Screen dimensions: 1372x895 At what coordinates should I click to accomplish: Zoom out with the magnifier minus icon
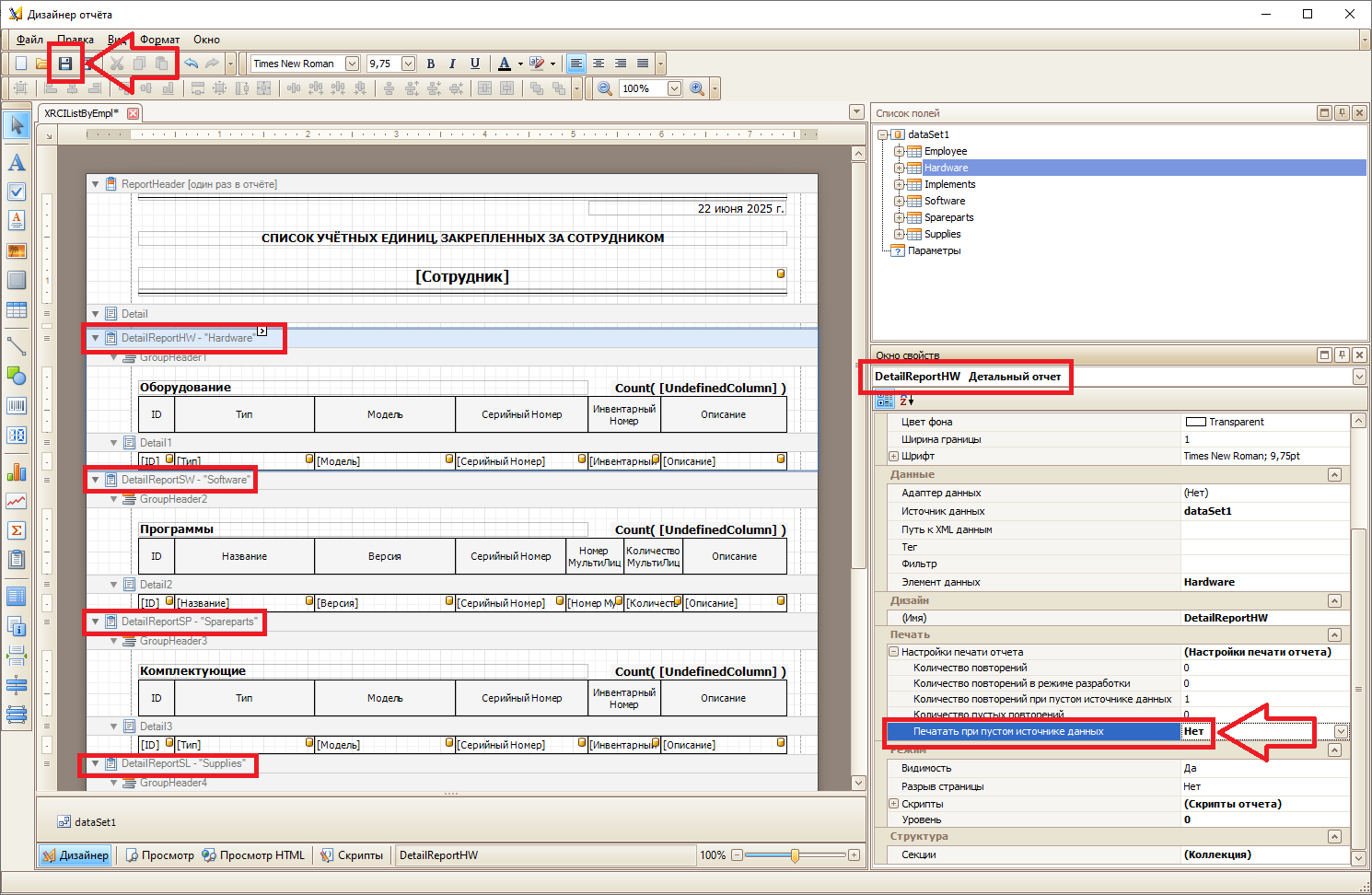pos(605,88)
